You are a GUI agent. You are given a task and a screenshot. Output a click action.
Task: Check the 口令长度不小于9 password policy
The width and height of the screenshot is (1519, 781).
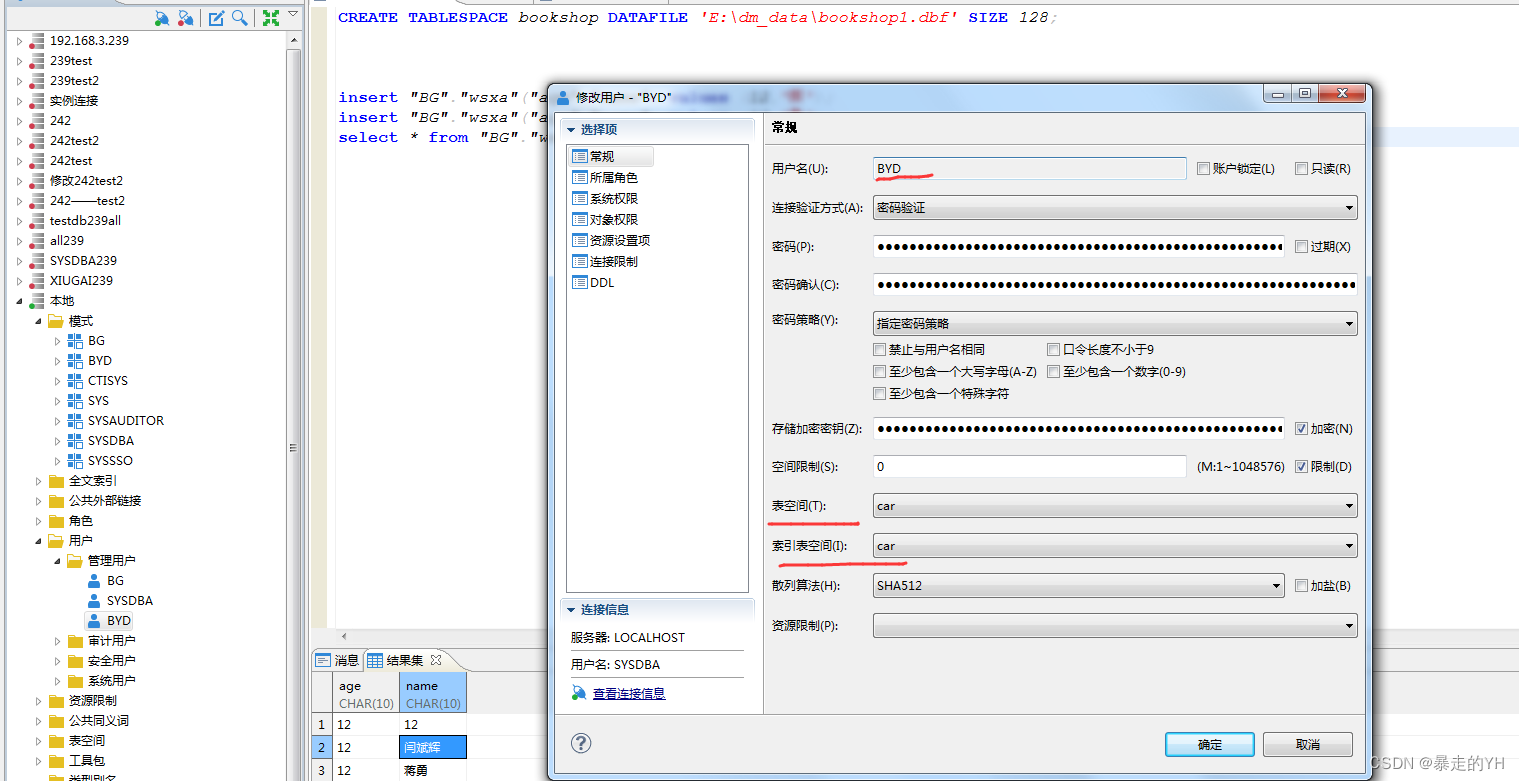[1054, 348]
